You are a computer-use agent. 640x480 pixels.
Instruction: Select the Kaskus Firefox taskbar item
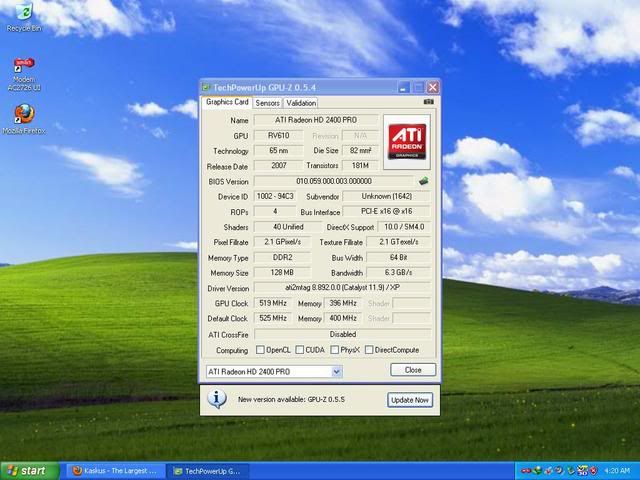pos(116,471)
